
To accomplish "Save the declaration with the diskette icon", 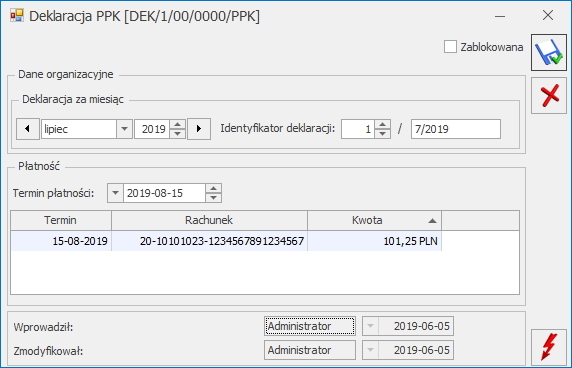I will pyautogui.click(x=549, y=53).
